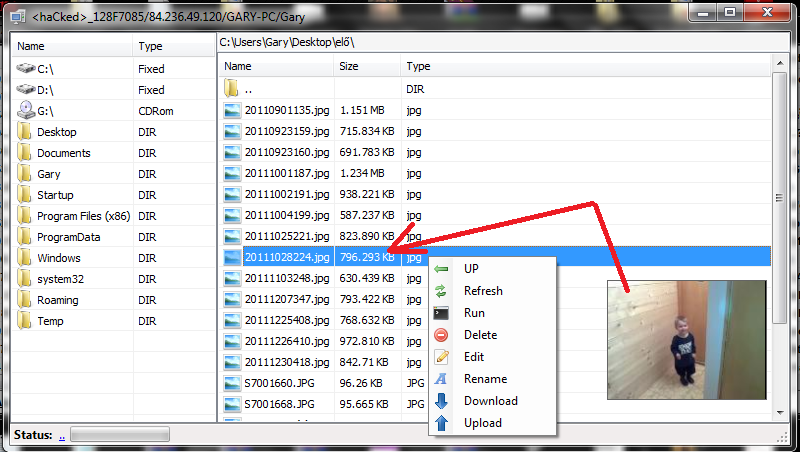This screenshot has height=452, width=800.
Task: Click the computer icon in title bar
Action: point(17,16)
